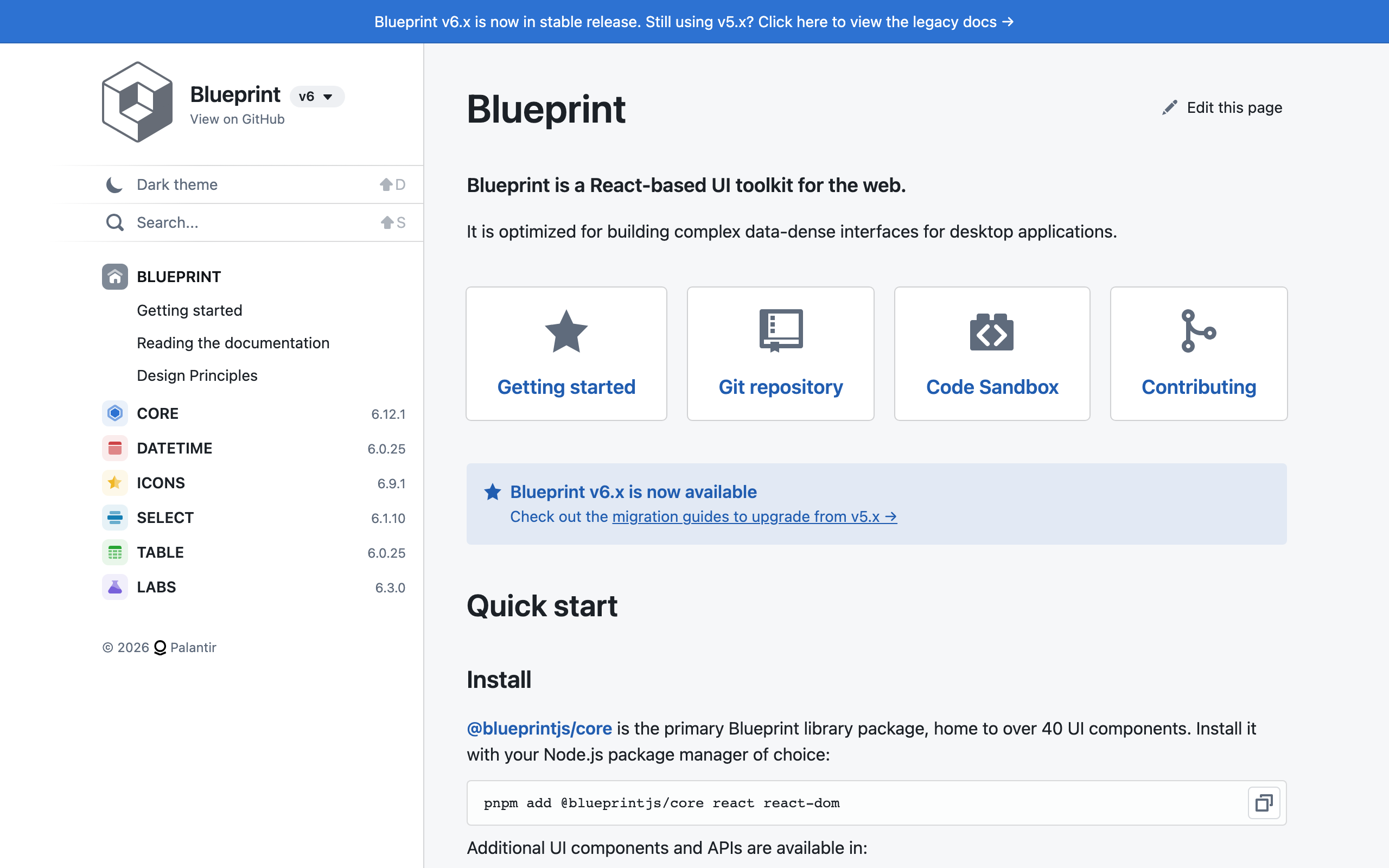Open Reading the documentation page
This screenshot has width=1389, height=868.
pos(233,343)
